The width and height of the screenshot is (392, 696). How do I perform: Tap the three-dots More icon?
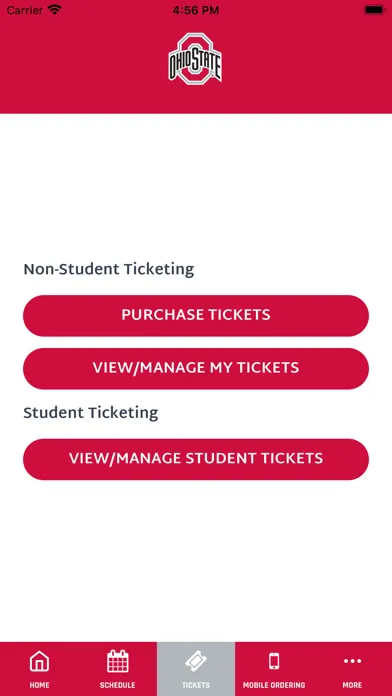(352, 661)
